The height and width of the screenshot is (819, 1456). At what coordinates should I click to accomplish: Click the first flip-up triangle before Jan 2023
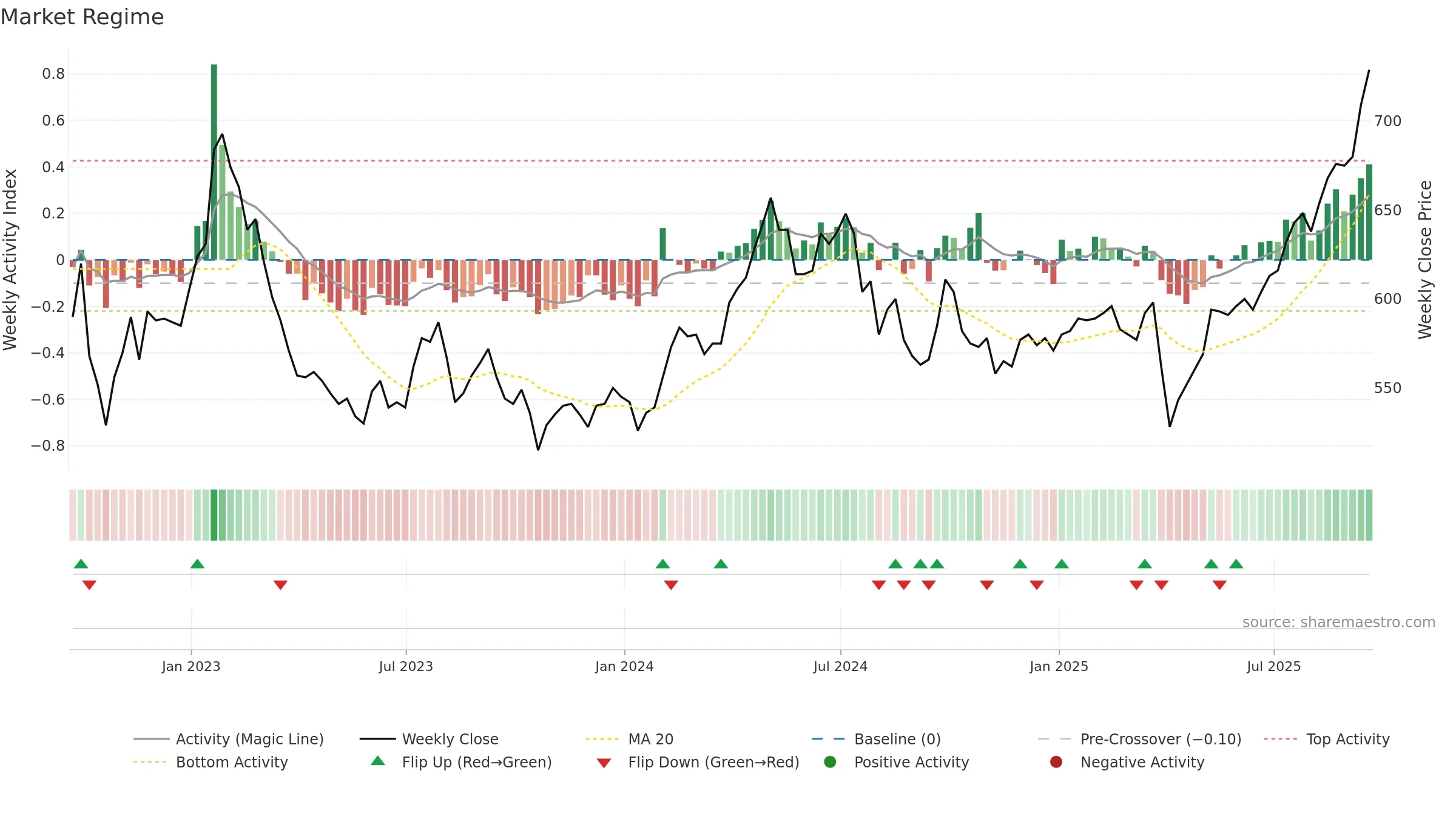click(x=81, y=564)
